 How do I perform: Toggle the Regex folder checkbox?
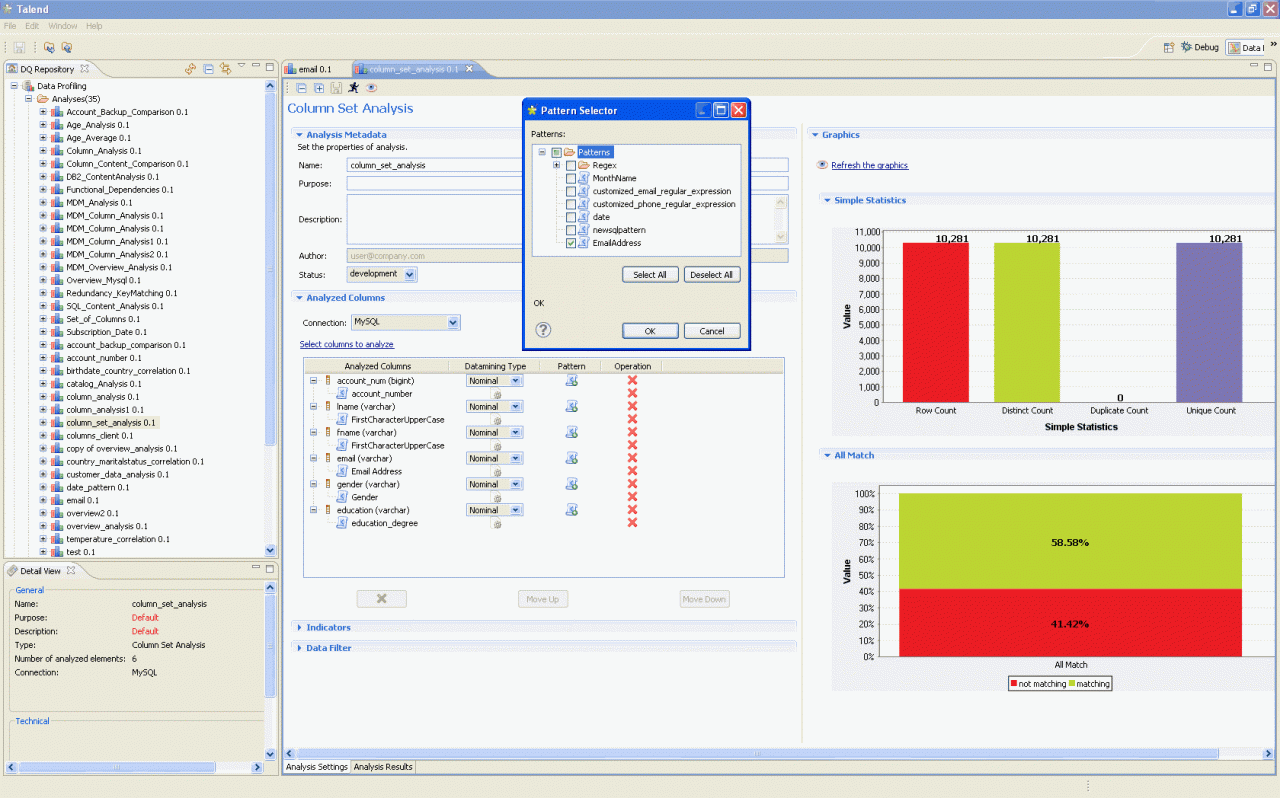coord(571,165)
